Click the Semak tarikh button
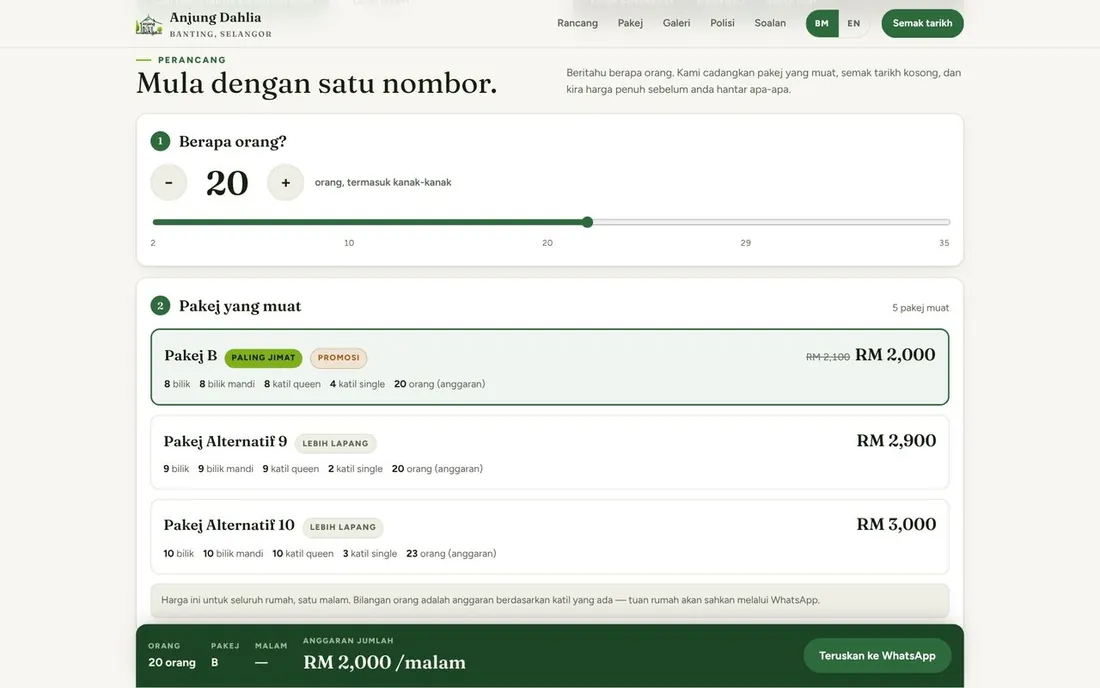Image resolution: width=1100 pixels, height=688 pixels. click(x=922, y=23)
